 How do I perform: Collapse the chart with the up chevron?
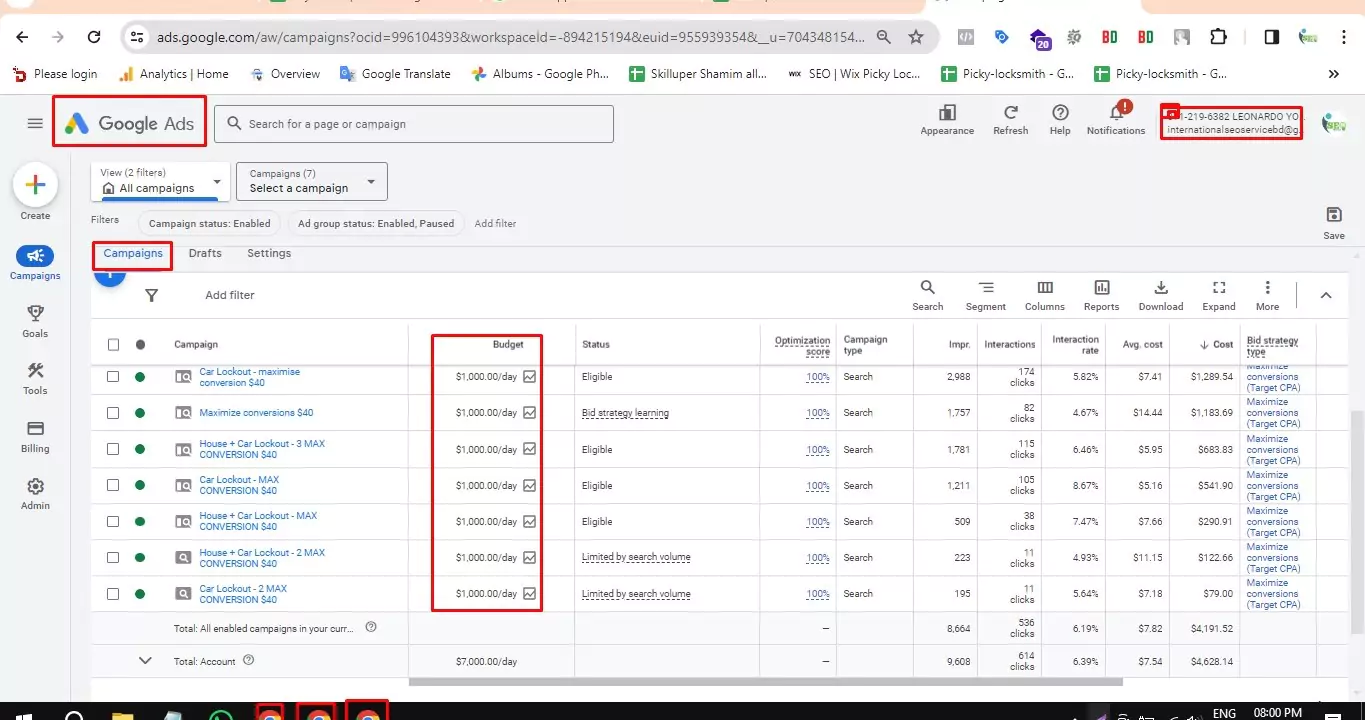pos(1326,295)
